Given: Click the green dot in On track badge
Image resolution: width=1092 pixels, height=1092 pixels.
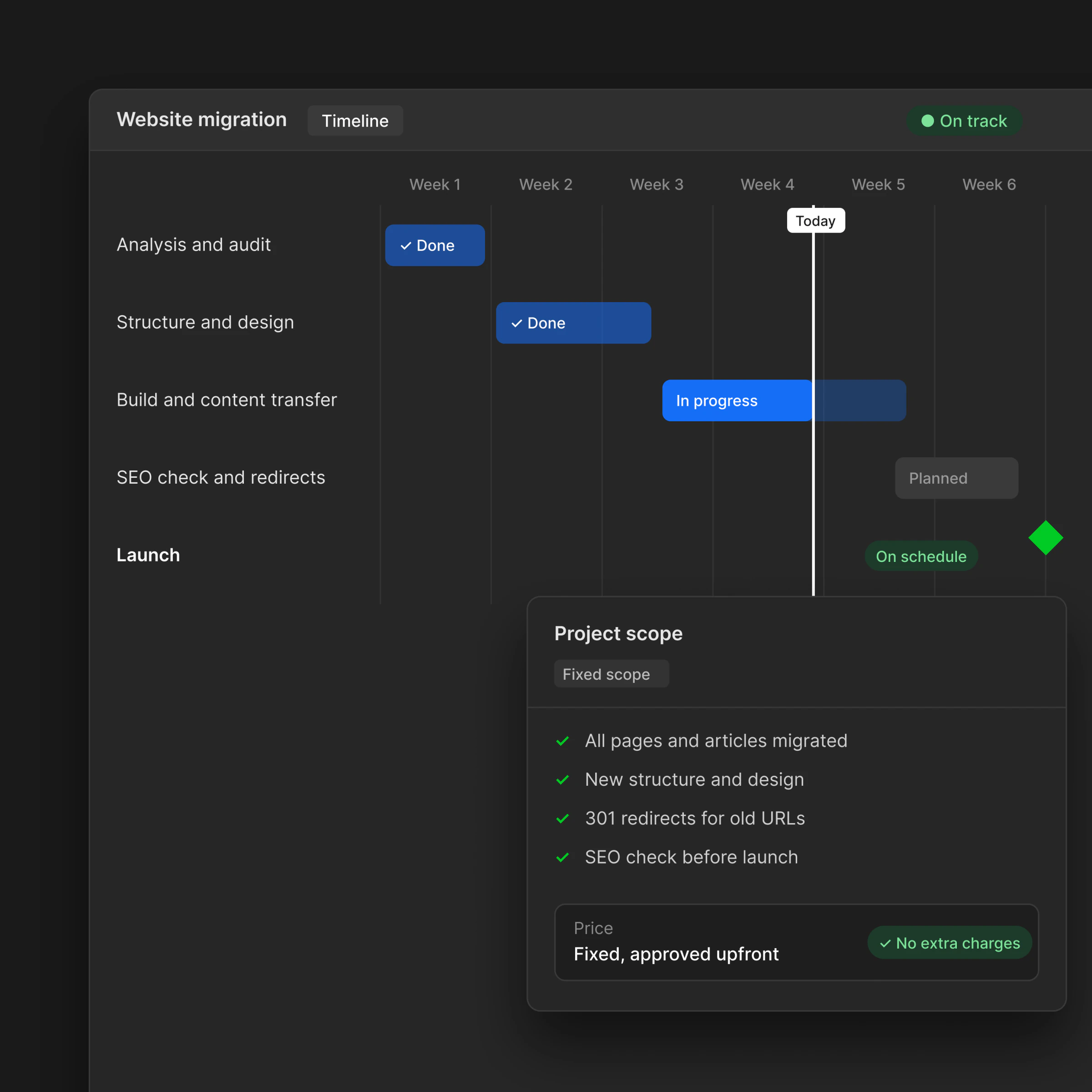Looking at the screenshot, I should pos(928,121).
